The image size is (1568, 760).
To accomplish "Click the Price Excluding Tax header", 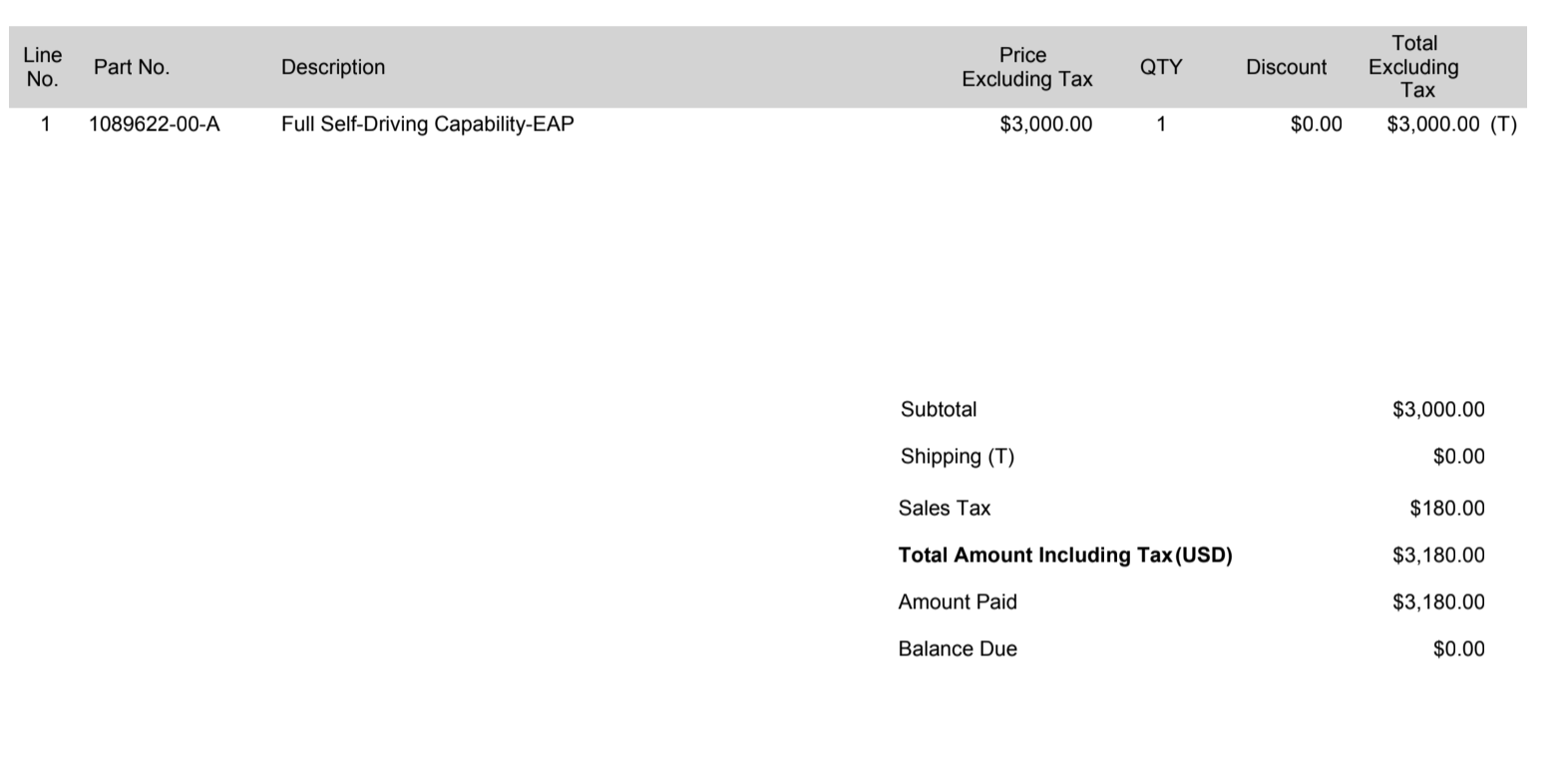I will pos(1026,67).
